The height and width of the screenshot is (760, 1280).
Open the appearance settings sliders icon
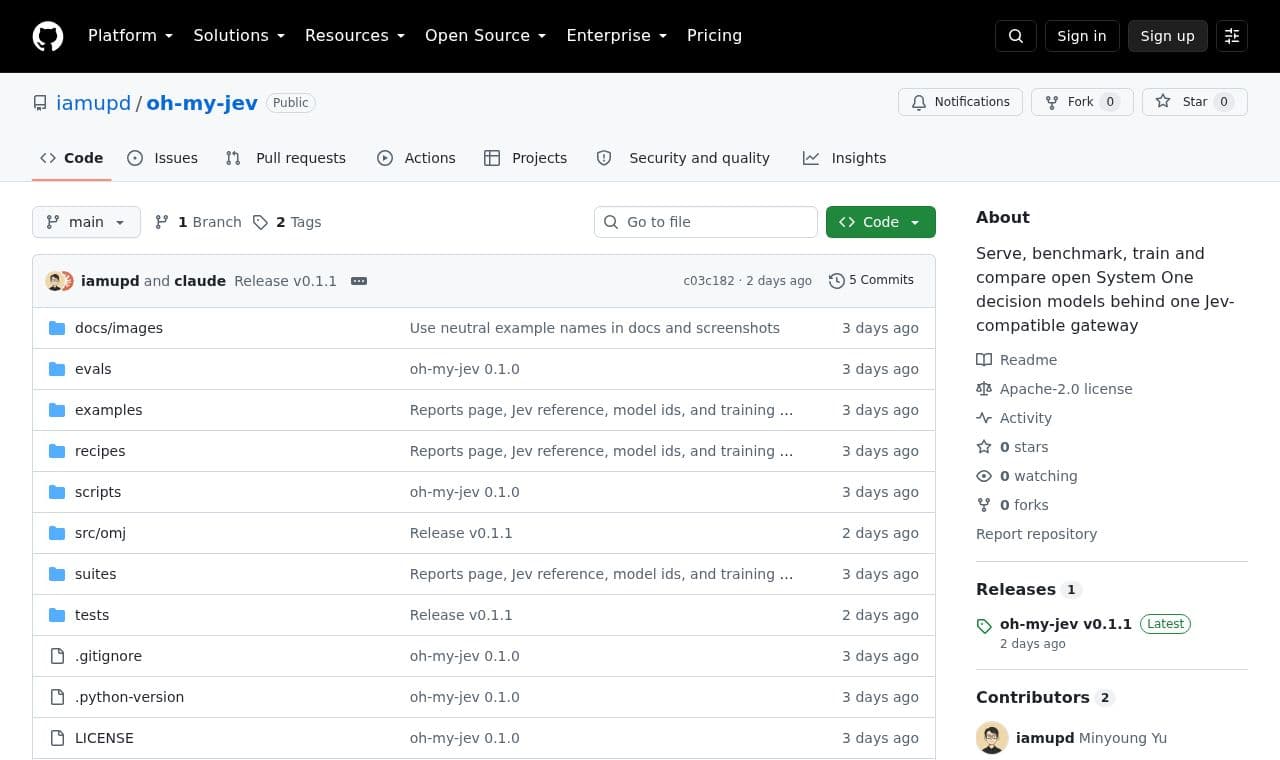tap(1232, 36)
